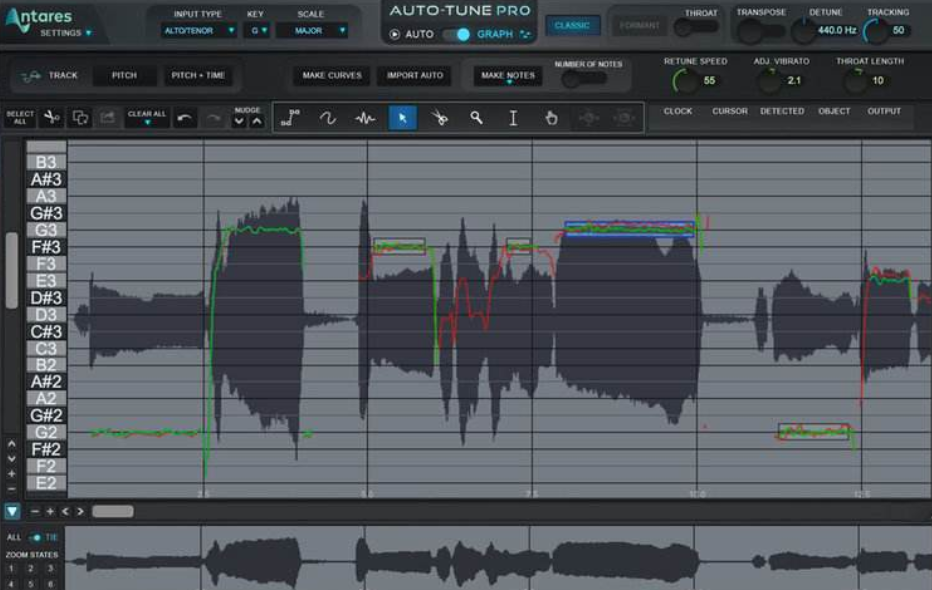Screen dimensions: 932x590
Task: Select the Arrow pointer tool
Action: pos(402,118)
